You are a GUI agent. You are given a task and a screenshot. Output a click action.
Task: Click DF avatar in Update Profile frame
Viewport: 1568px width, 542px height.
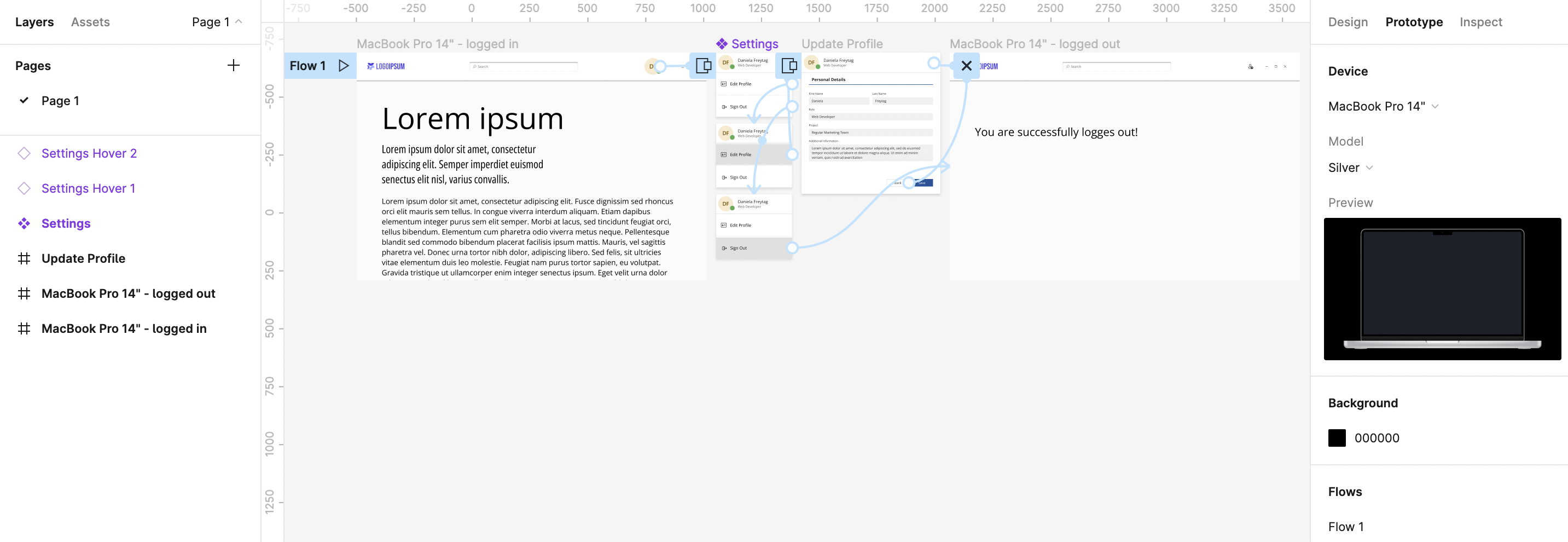click(x=811, y=62)
